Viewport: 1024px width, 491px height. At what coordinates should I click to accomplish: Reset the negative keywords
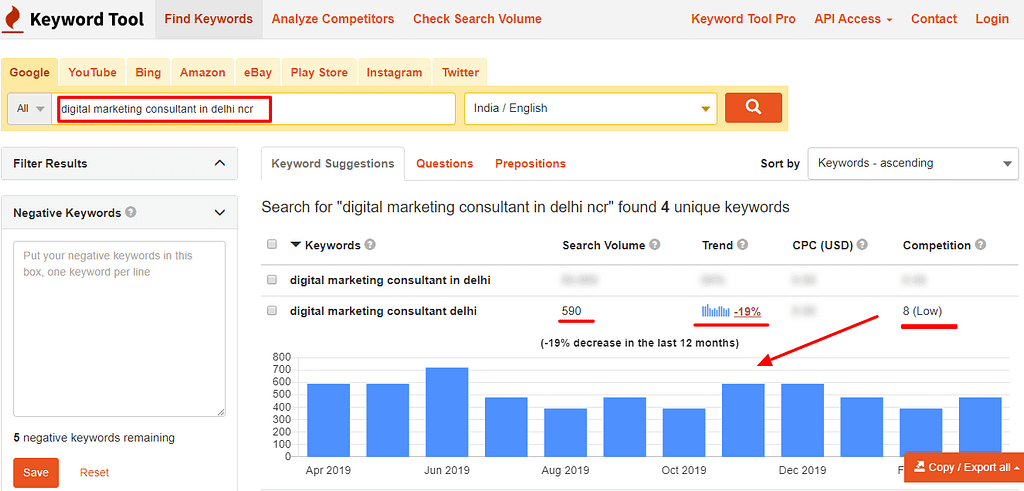click(x=95, y=473)
